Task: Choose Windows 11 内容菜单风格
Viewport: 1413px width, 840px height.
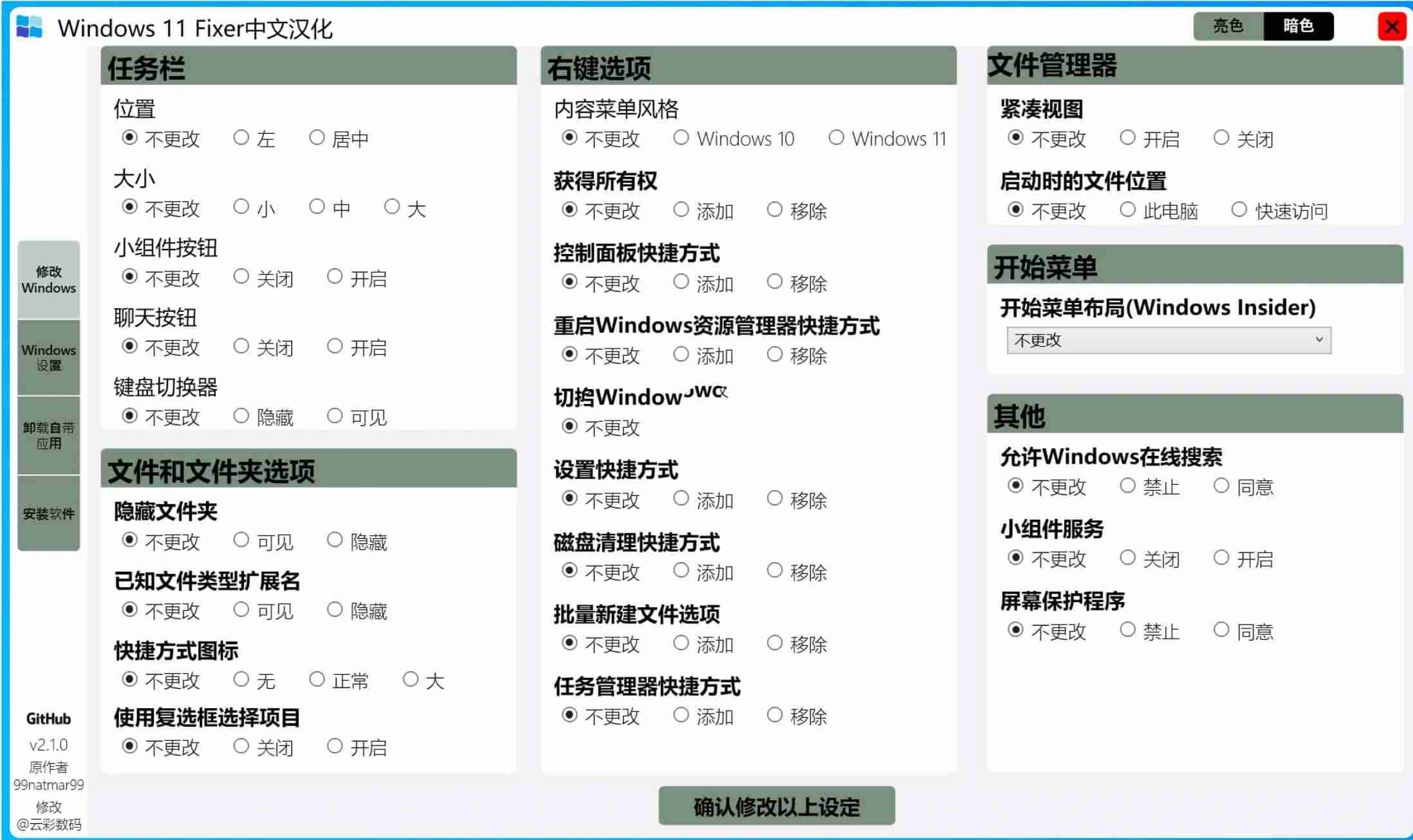Action: point(888,138)
